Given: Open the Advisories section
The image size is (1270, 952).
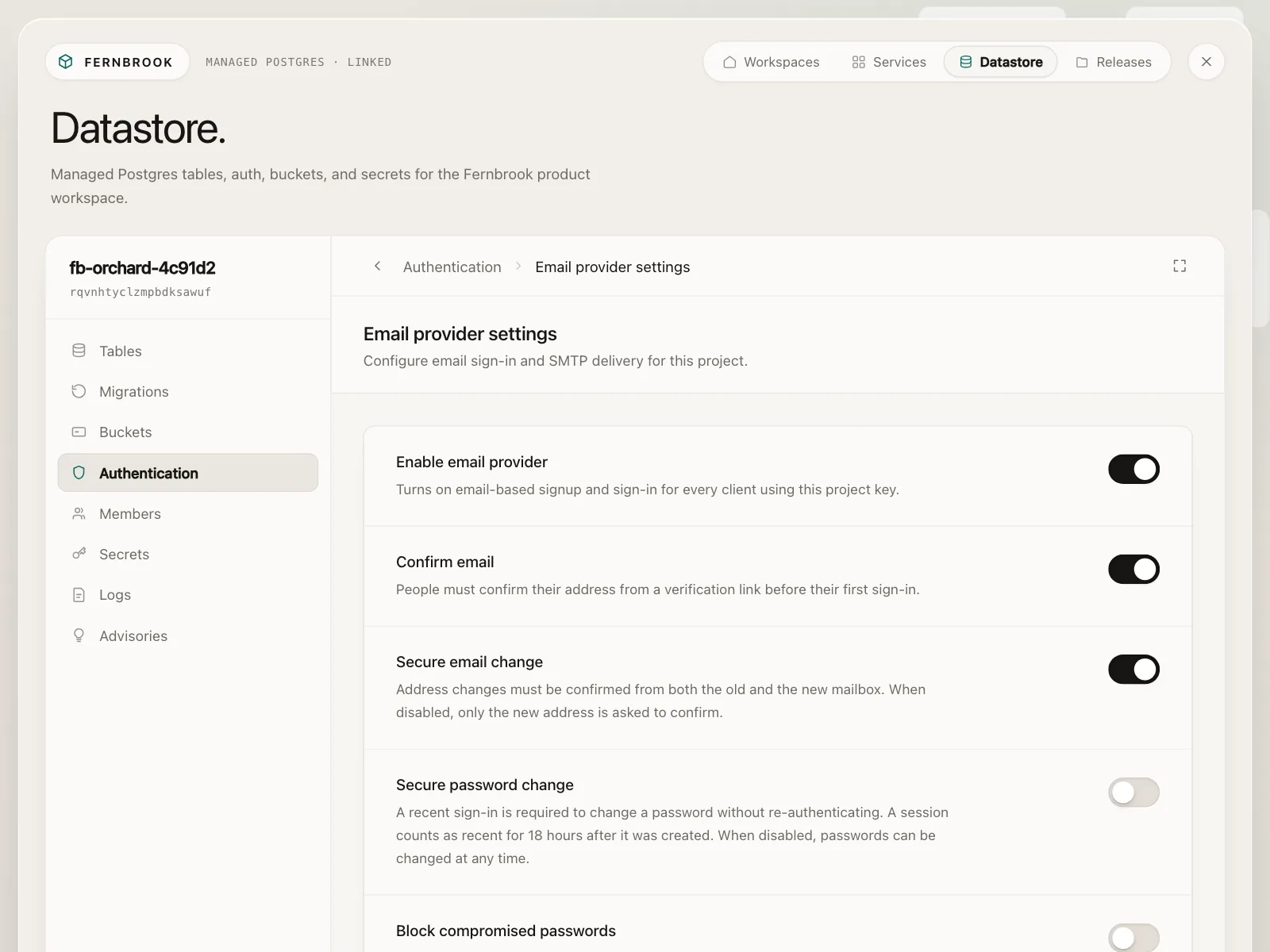Looking at the screenshot, I should click(x=188, y=635).
